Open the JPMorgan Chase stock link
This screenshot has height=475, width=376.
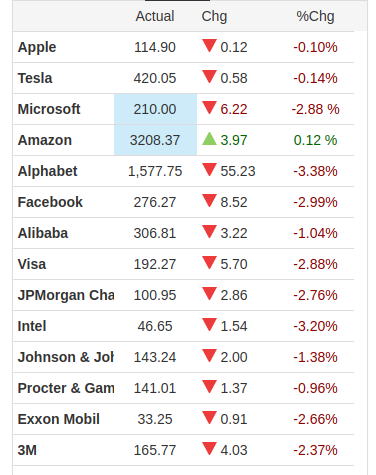(x=66, y=295)
